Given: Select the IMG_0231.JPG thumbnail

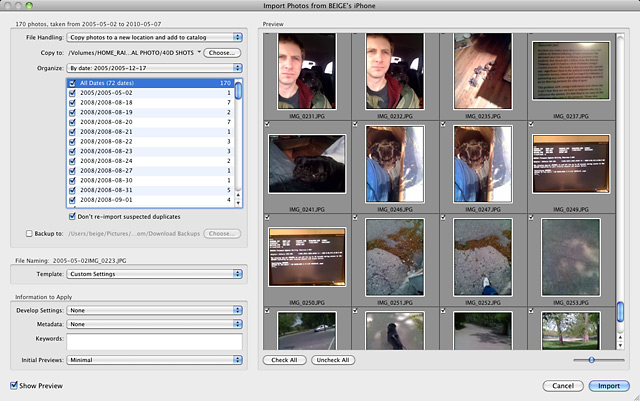Looking at the screenshot, I should [x=307, y=72].
